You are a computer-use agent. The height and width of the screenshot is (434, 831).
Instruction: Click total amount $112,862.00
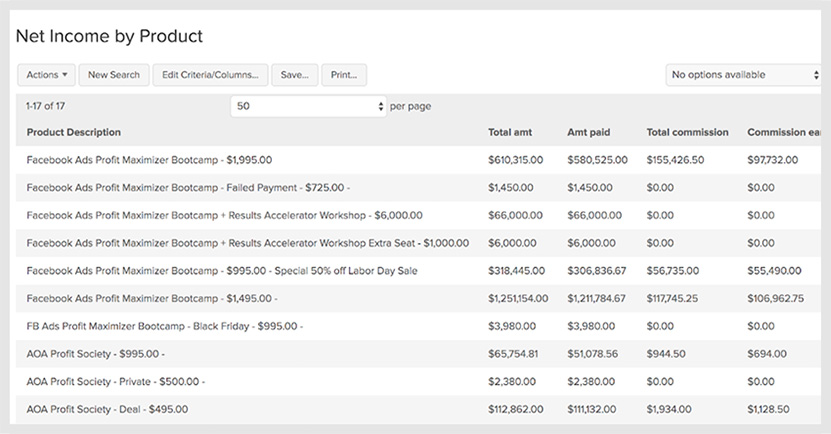[516, 409]
